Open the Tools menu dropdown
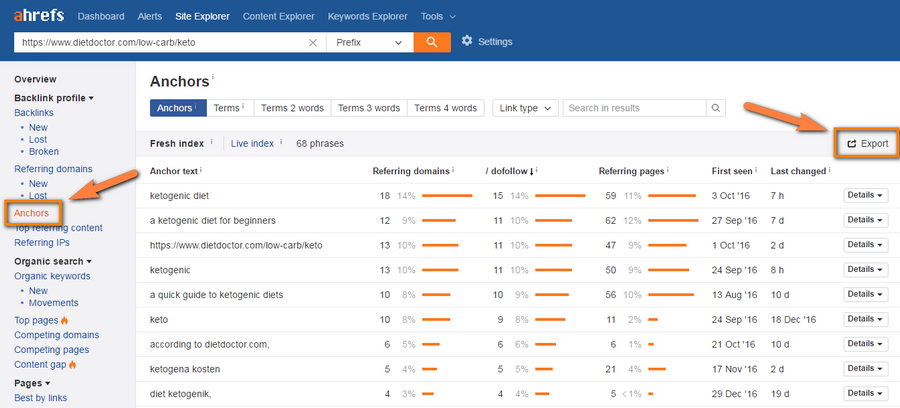This screenshot has width=900, height=408. 438,16
